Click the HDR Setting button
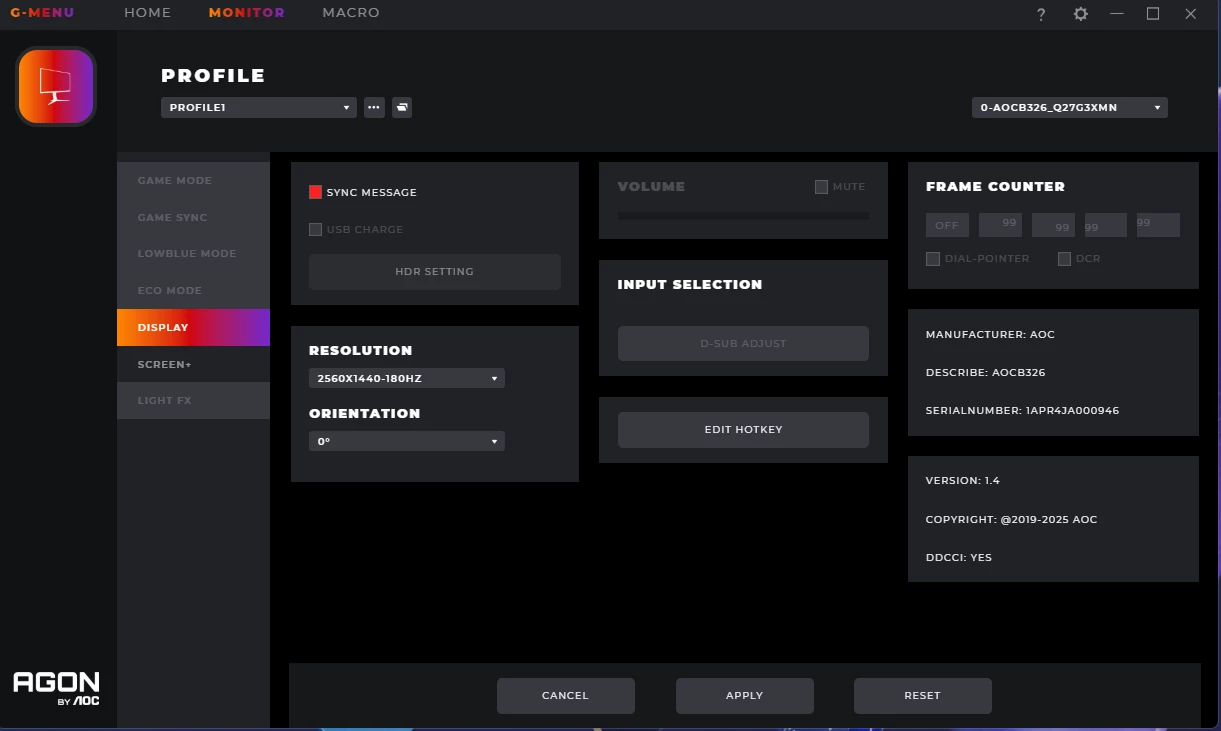The height and width of the screenshot is (731, 1221). pyautogui.click(x=434, y=272)
